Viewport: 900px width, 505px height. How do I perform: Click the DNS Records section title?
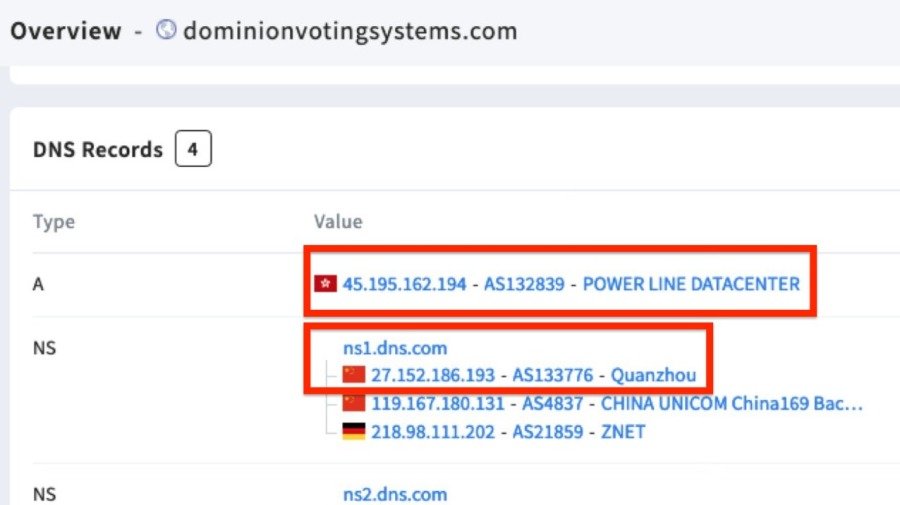98,150
